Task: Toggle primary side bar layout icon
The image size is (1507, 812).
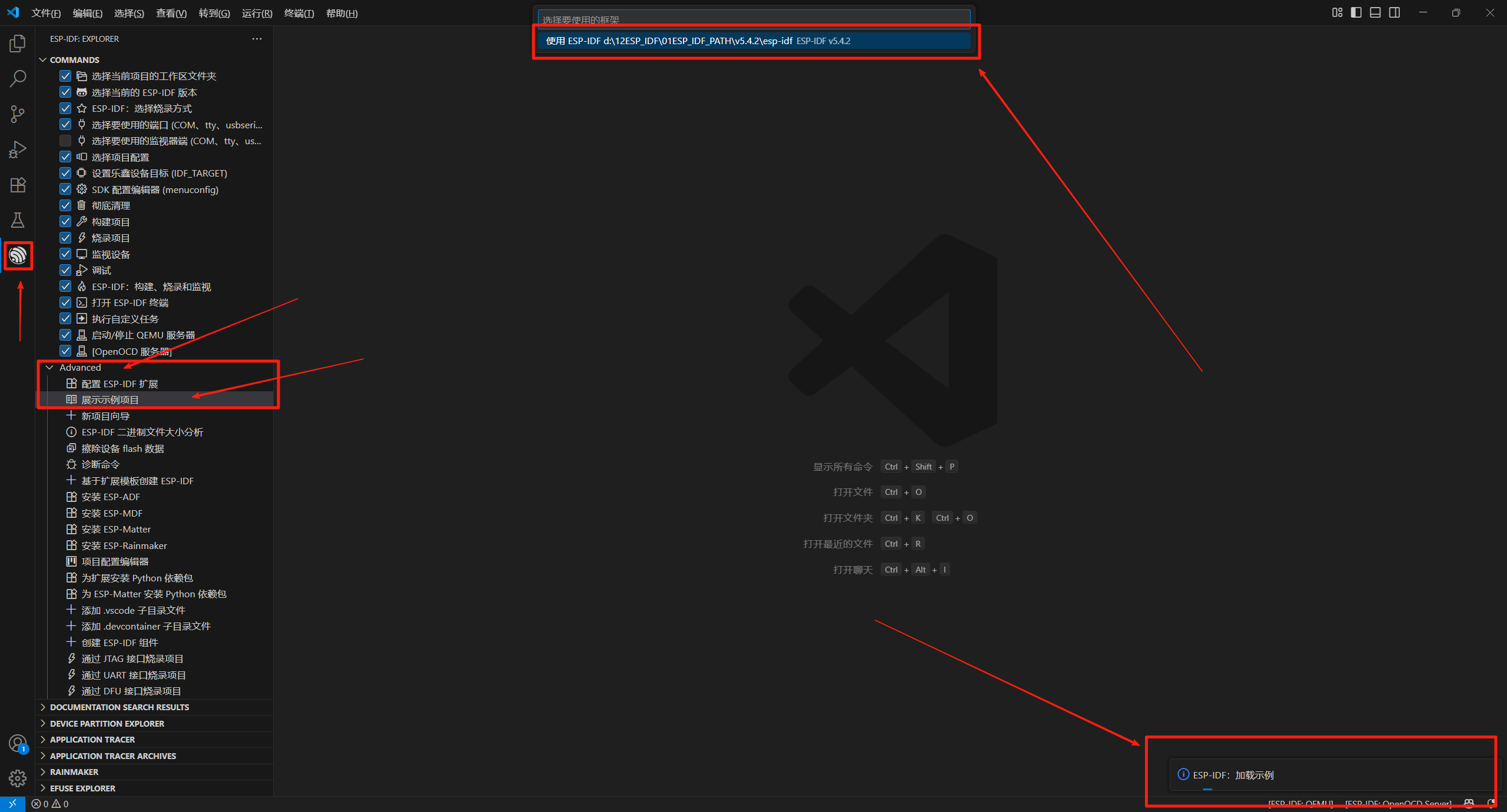Action: point(1356,13)
